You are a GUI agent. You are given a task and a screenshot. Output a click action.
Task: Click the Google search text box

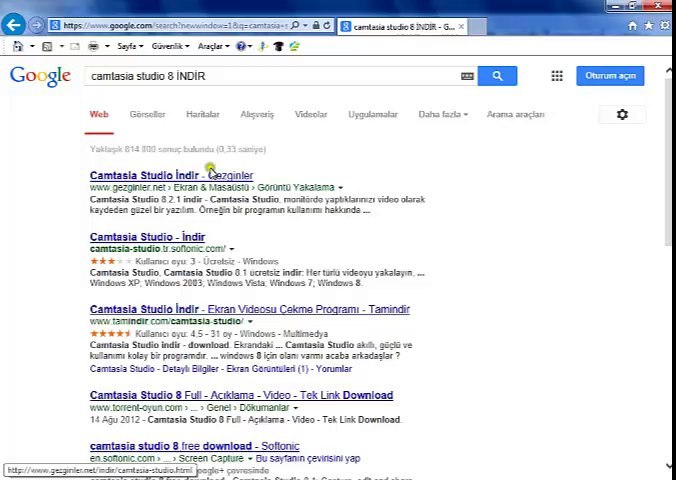pyautogui.click(x=272, y=76)
